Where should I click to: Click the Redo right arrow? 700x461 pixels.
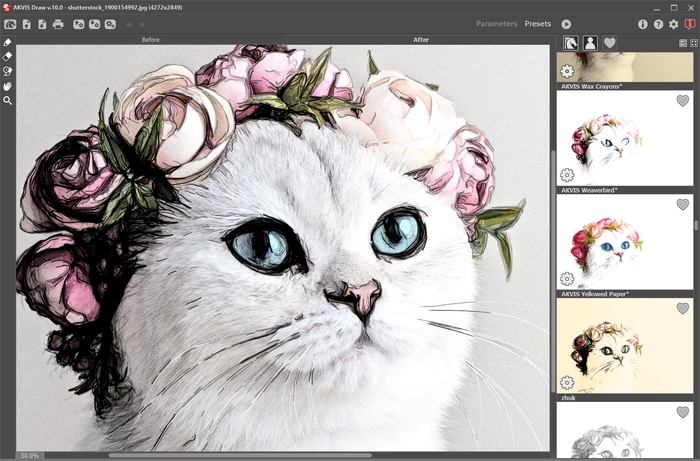click(142, 24)
